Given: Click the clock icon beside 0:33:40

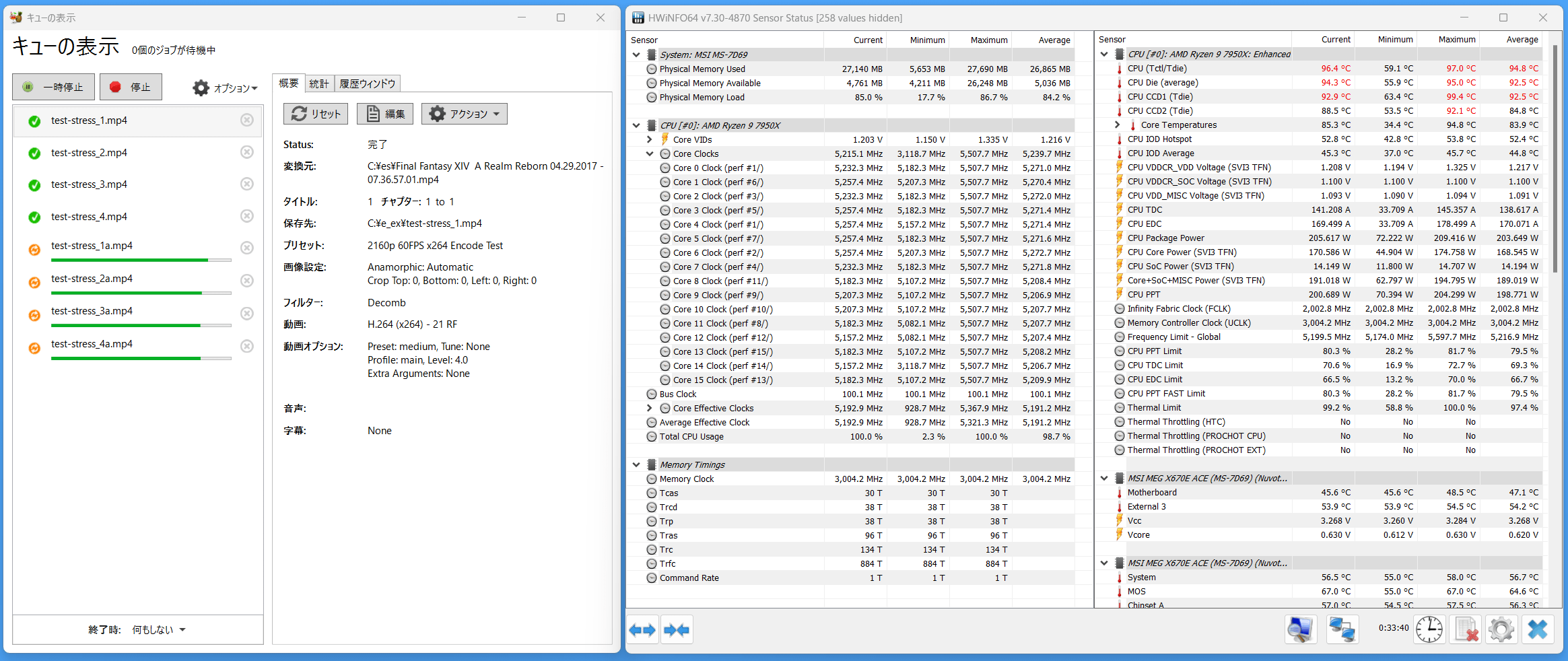Looking at the screenshot, I should [1429, 630].
